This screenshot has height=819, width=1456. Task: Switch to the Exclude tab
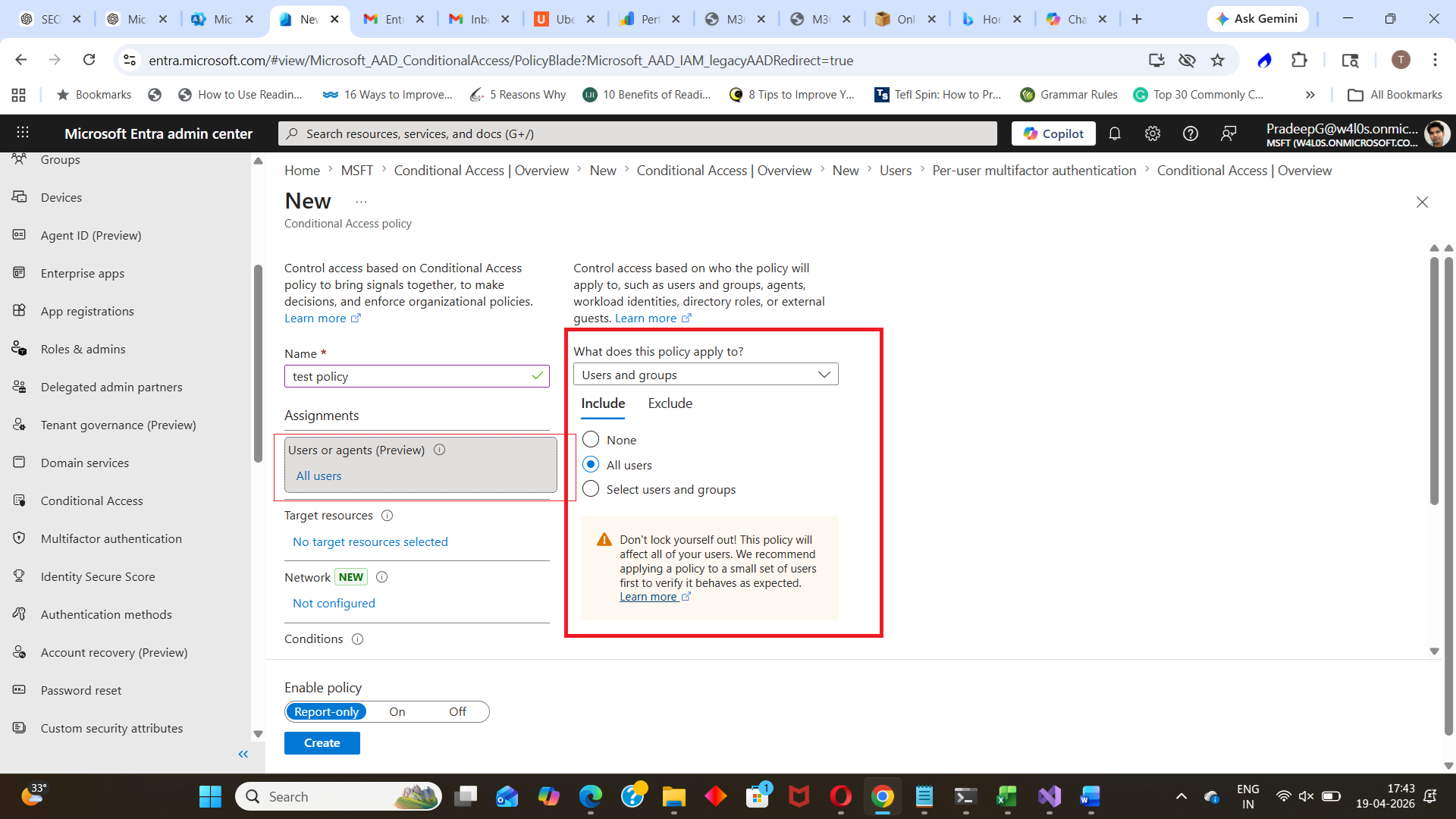point(670,403)
